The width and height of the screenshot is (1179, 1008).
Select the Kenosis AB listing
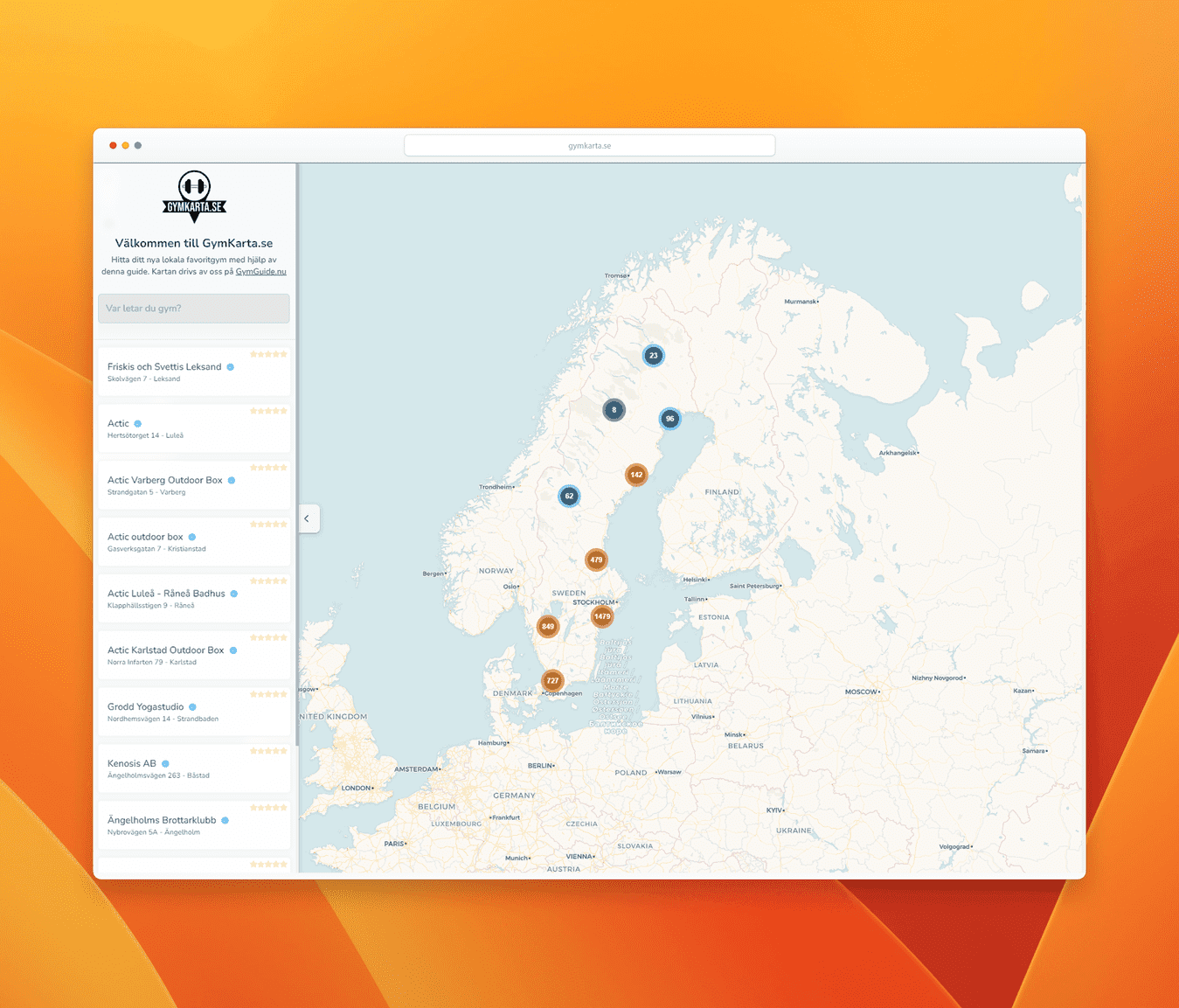(193, 769)
